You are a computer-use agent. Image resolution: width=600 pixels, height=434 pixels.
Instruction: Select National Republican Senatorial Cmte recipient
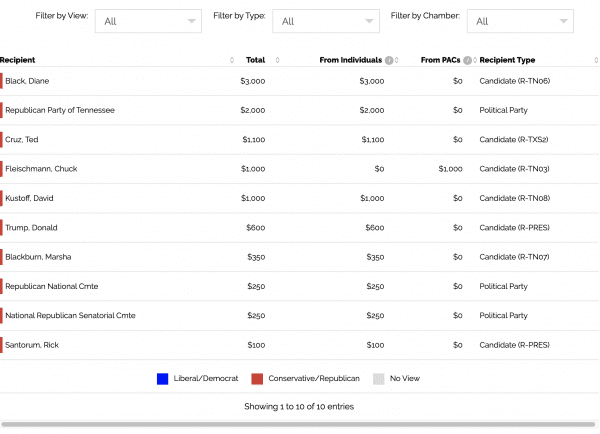coord(70,315)
